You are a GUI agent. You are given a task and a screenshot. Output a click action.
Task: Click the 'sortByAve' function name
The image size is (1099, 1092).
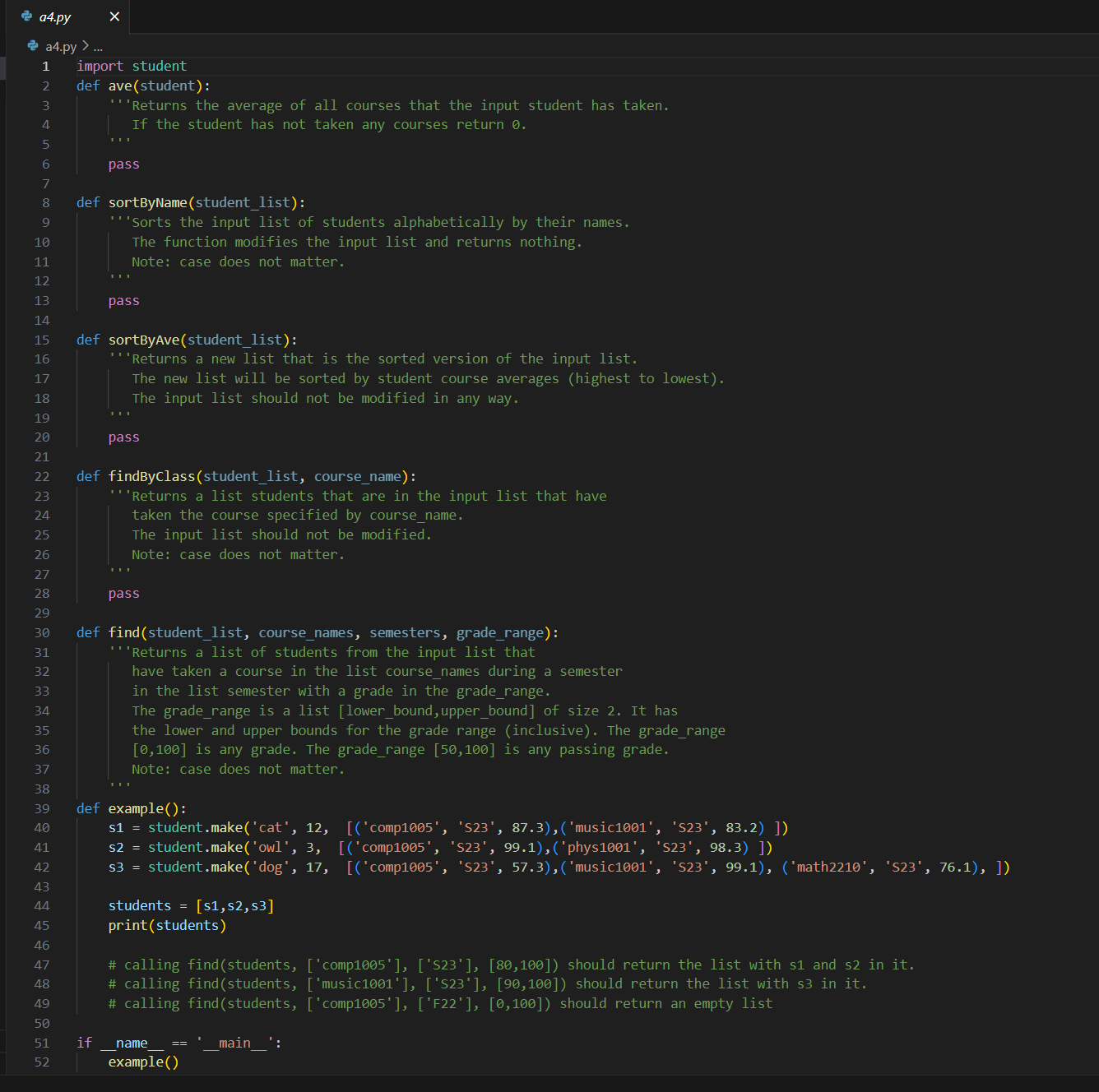point(144,340)
